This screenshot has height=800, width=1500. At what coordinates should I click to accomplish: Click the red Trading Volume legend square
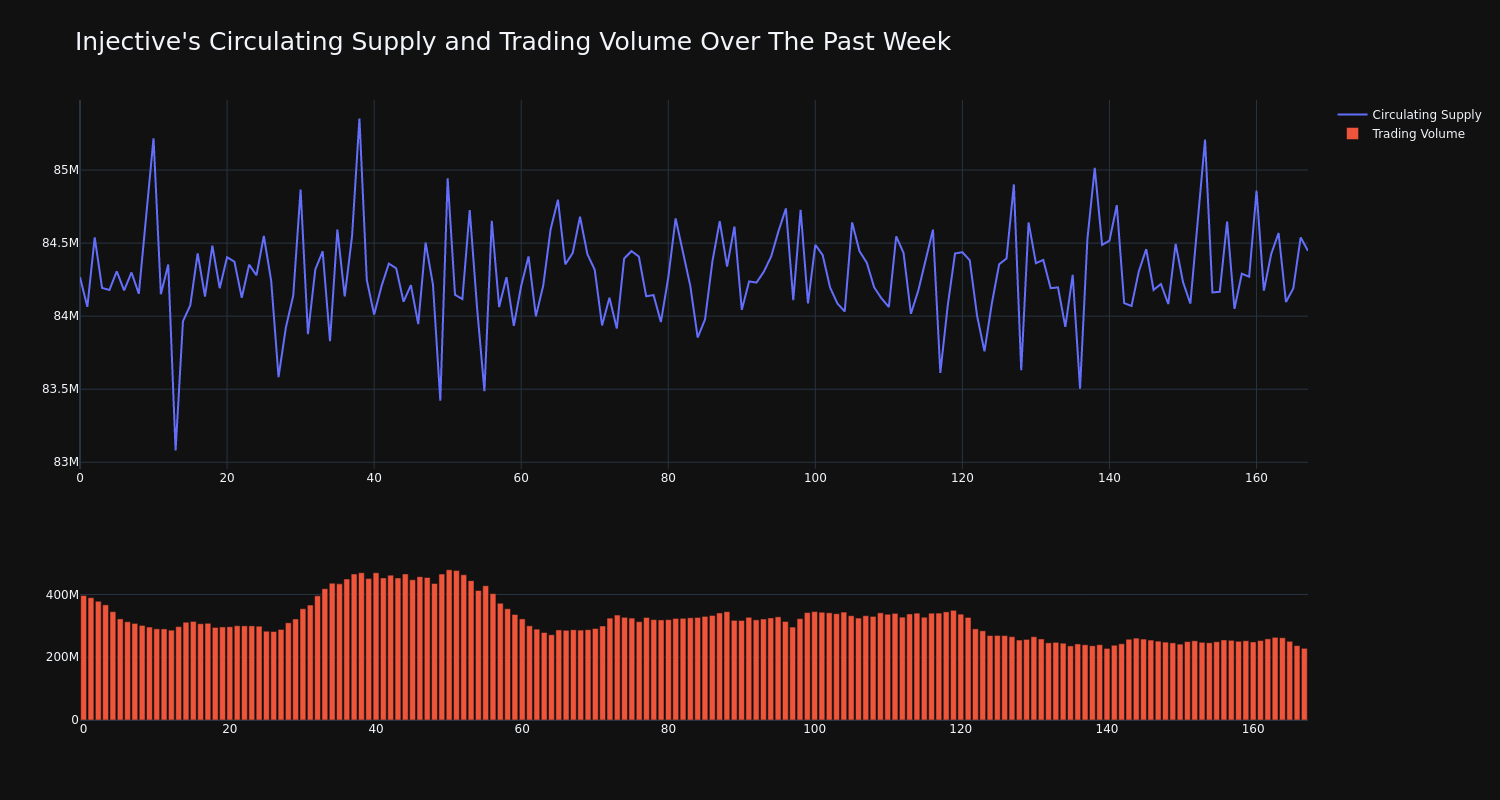point(1352,134)
